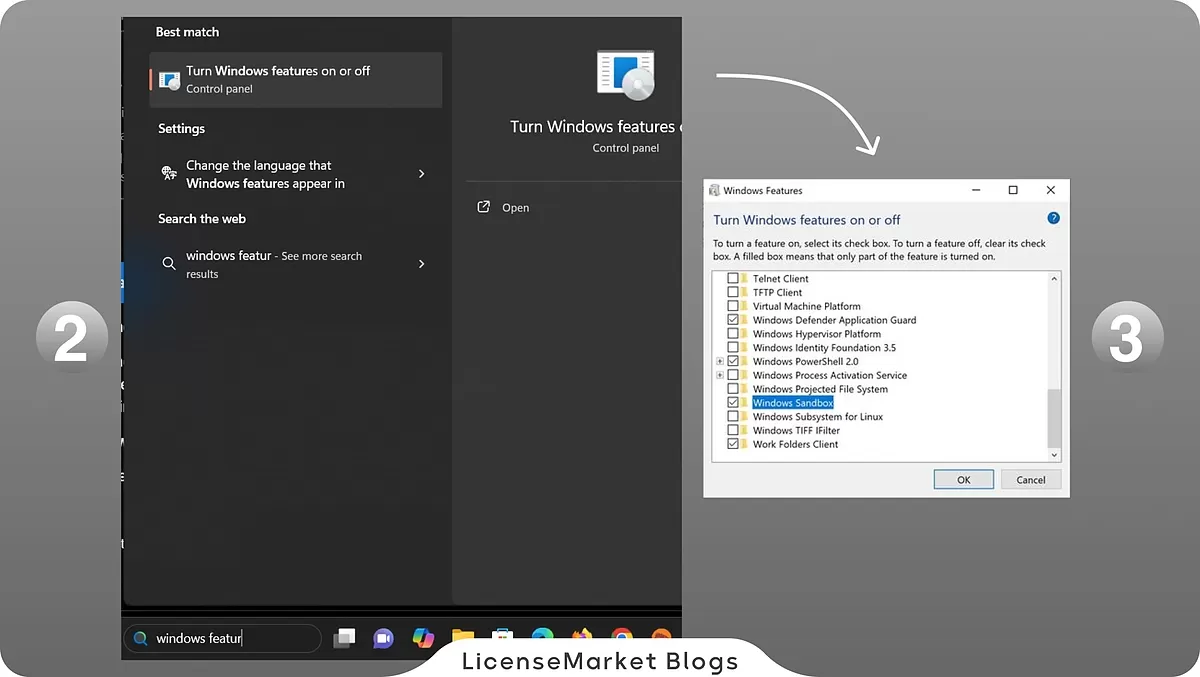Expand the Windows PowerShell 2.0 node
1200x677 pixels.
click(720, 361)
